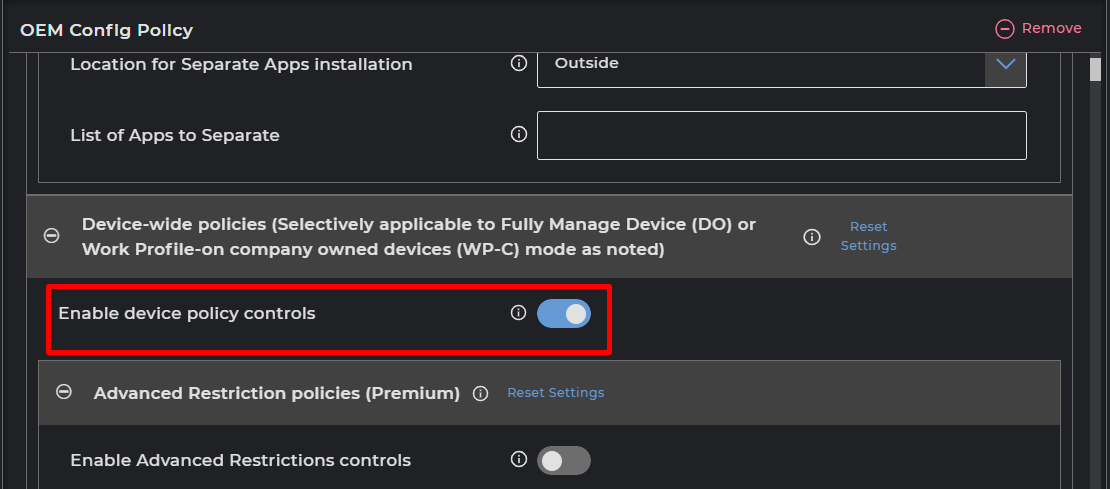
Task: Click Reset Settings for Device-wide policies
Action: pyautogui.click(x=868, y=236)
